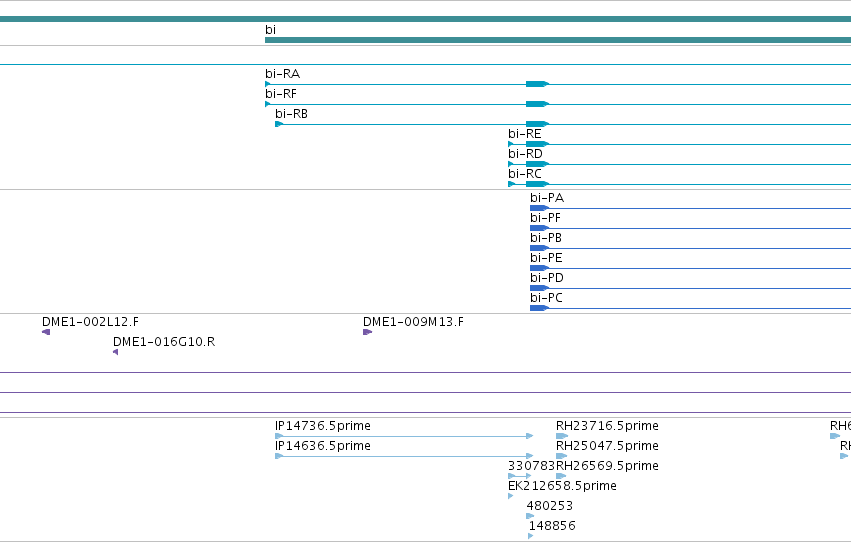851x542 pixels.
Task: Select the EK212658.5prime EST label
Action: click(562, 487)
